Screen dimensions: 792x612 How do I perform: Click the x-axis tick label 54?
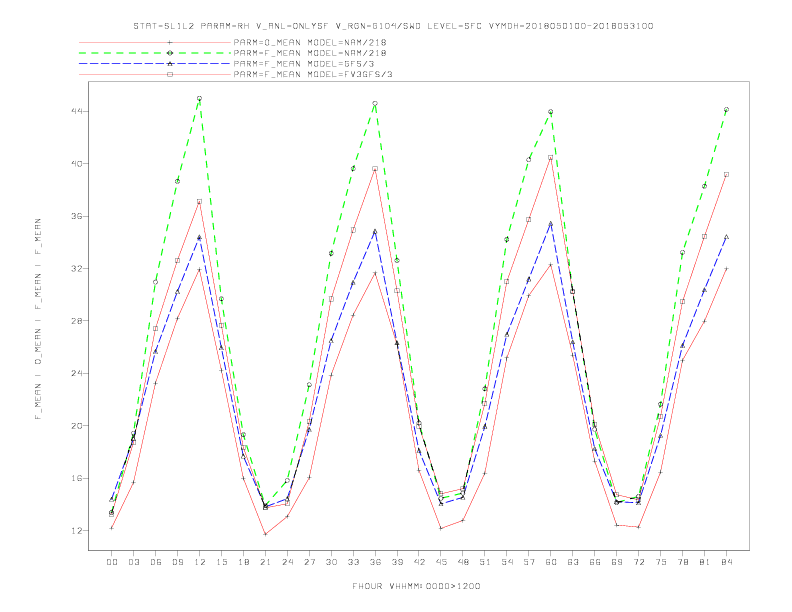[507, 562]
